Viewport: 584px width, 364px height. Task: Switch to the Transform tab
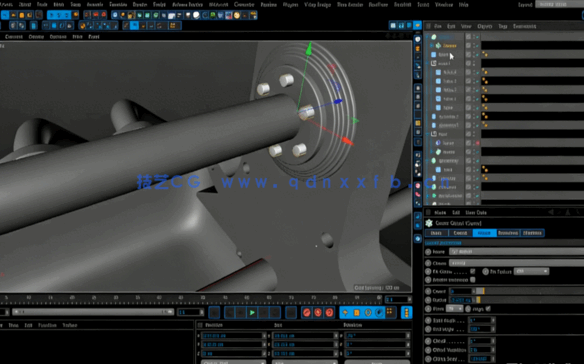tap(508, 233)
